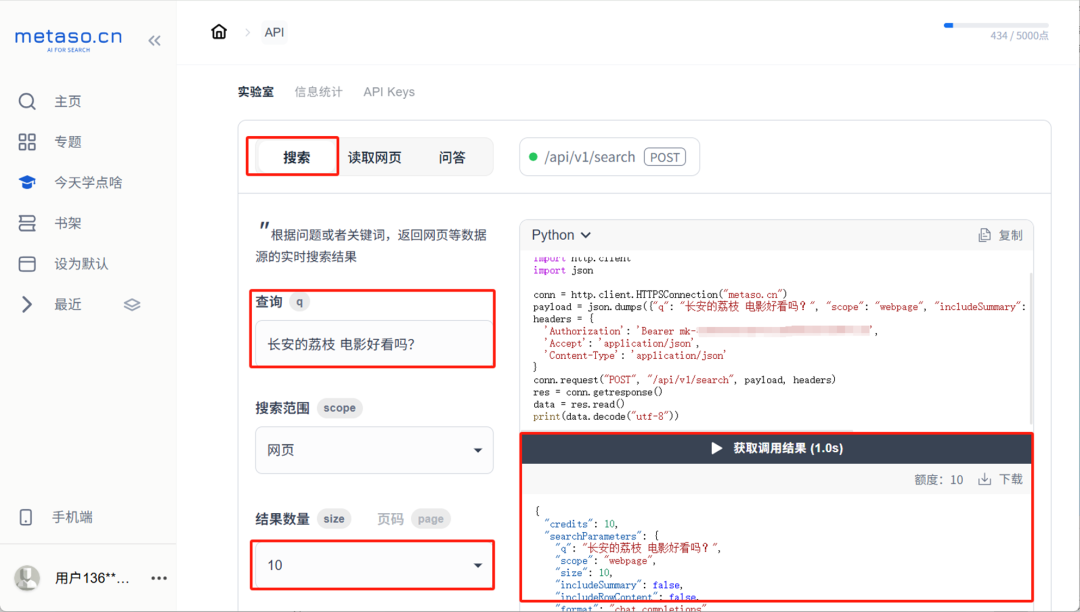This screenshot has height=612, width=1080.
Task: Open 主页 in the sidebar
Action: coord(68,101)
